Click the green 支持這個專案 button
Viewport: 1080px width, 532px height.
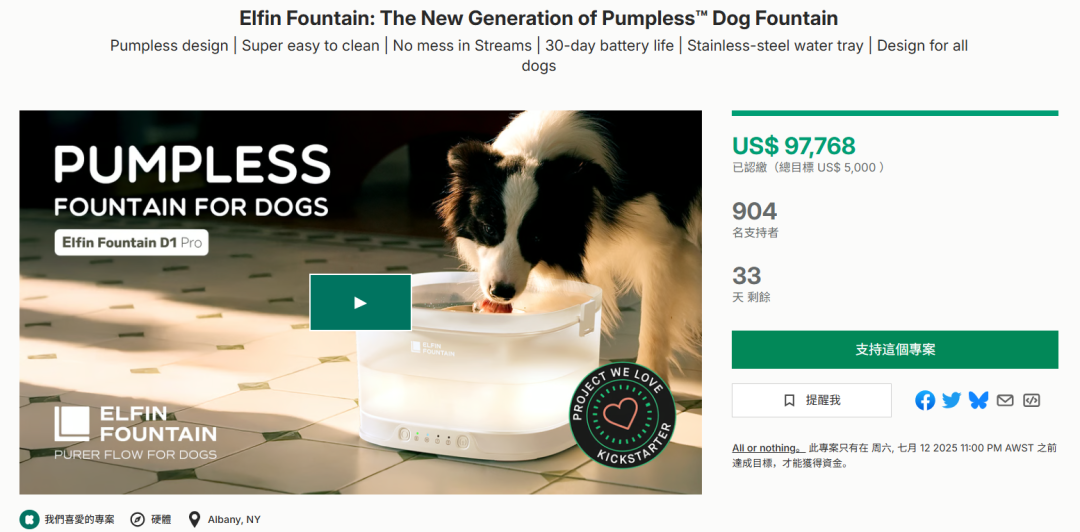coord(895,349)
